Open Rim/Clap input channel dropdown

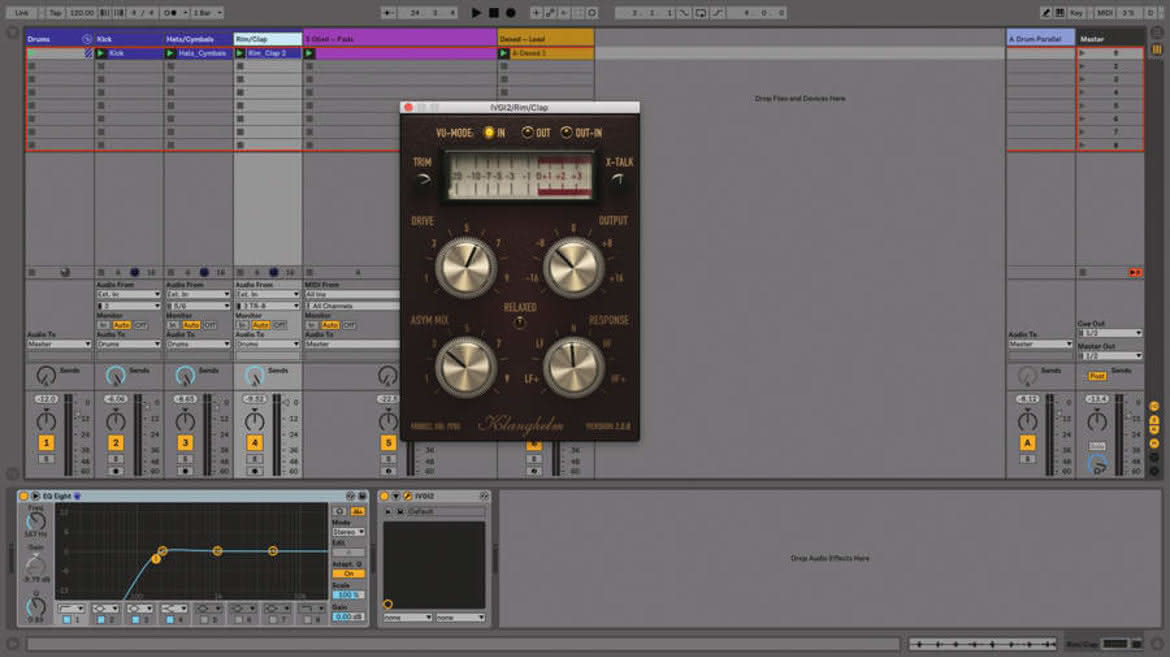coord(268,305)
